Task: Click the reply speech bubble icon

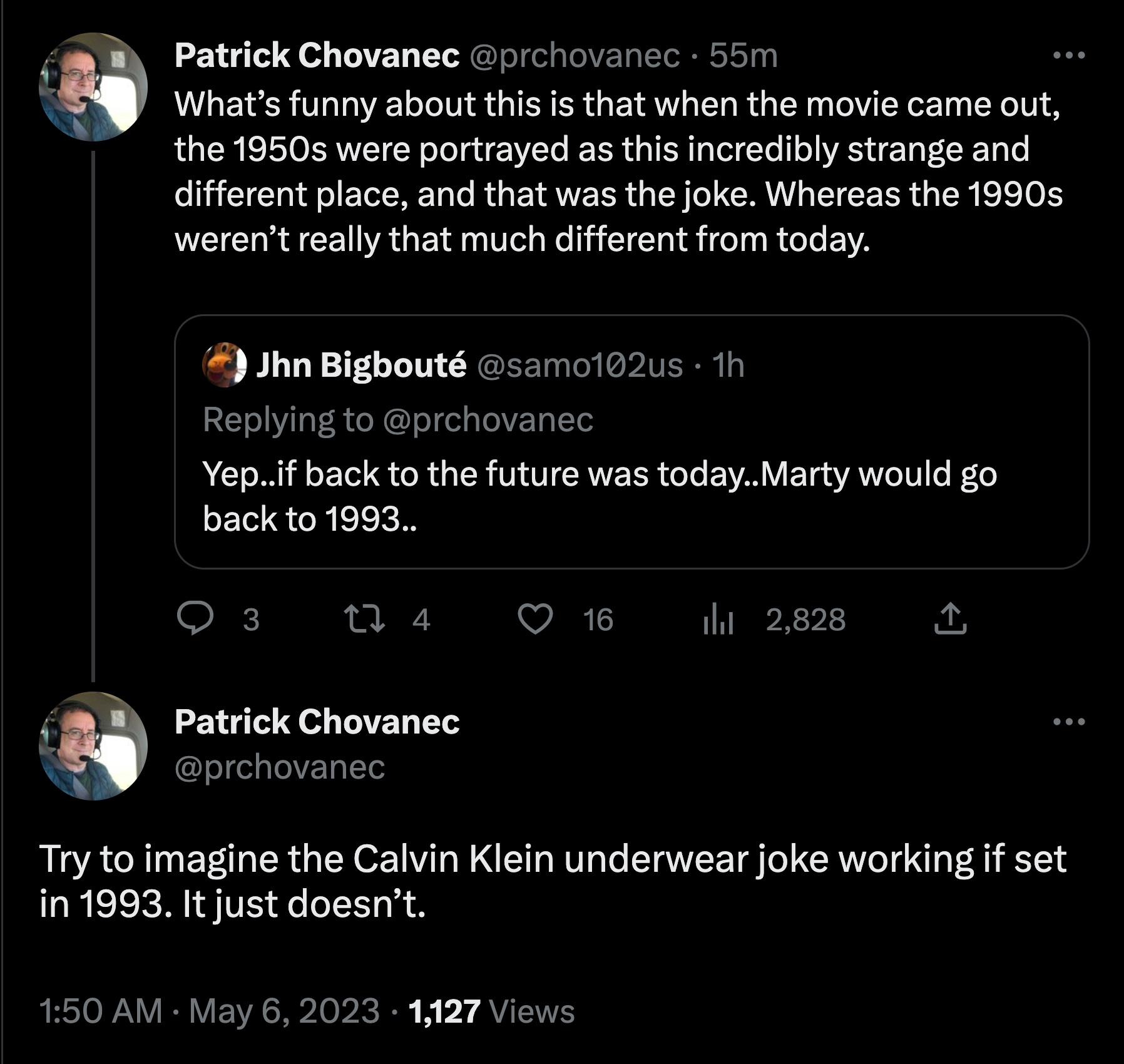Action: point(195,619)
